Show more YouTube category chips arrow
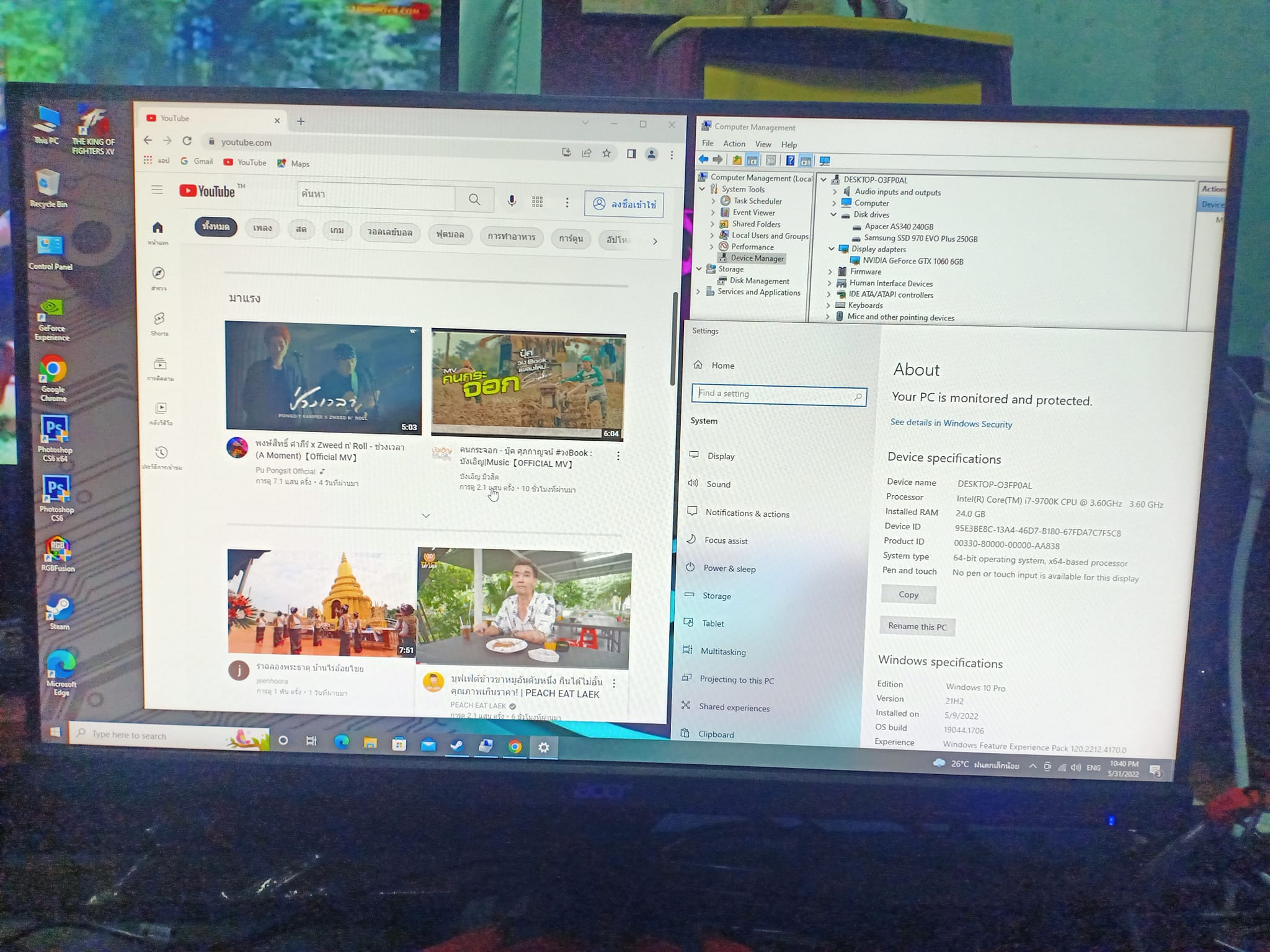This screenshot has height=952, width=1270. point(655,241)
